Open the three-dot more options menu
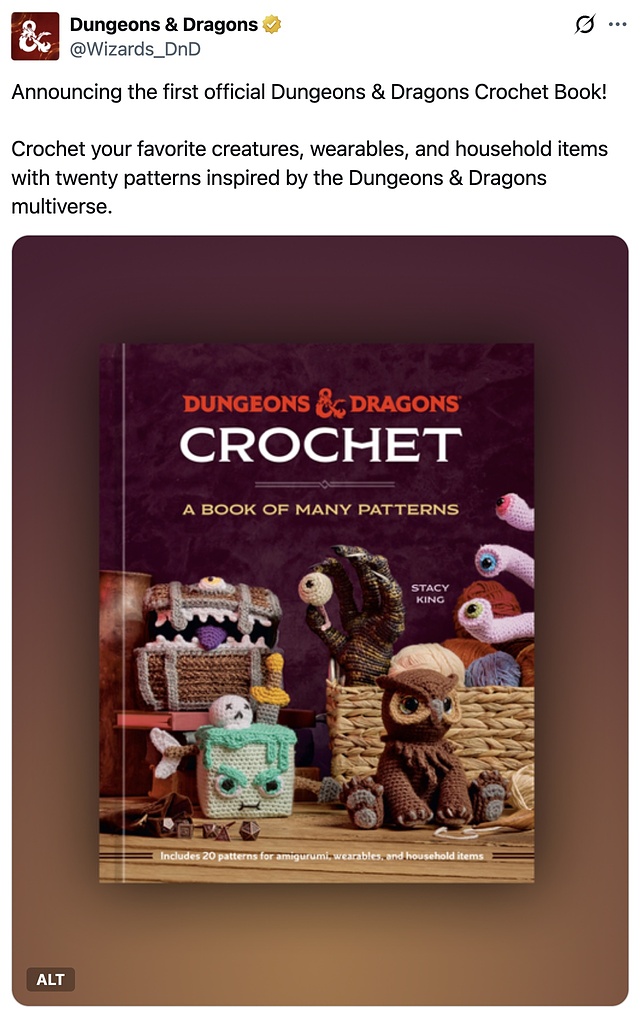Screen dimensions: 642x1017 (x=617, y=25)
